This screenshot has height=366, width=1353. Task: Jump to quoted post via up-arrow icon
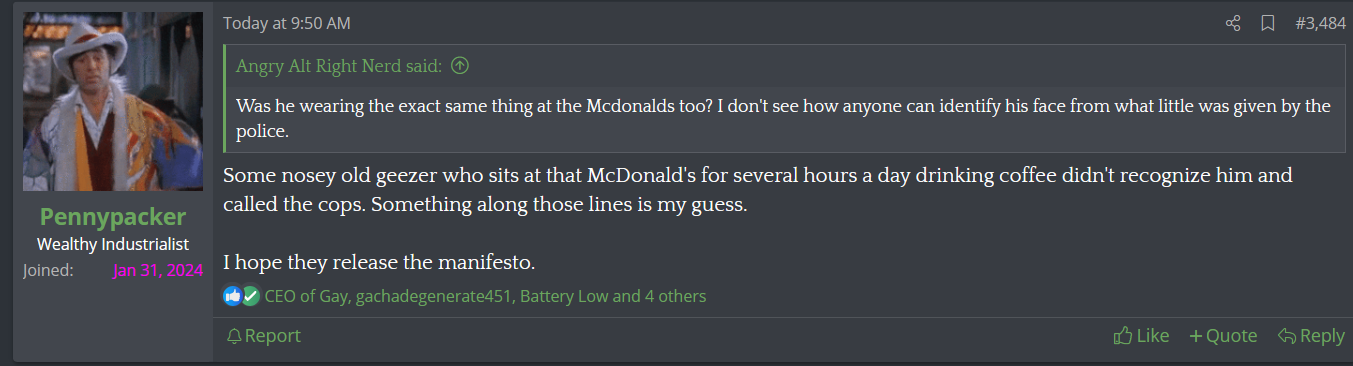(460, 67)
